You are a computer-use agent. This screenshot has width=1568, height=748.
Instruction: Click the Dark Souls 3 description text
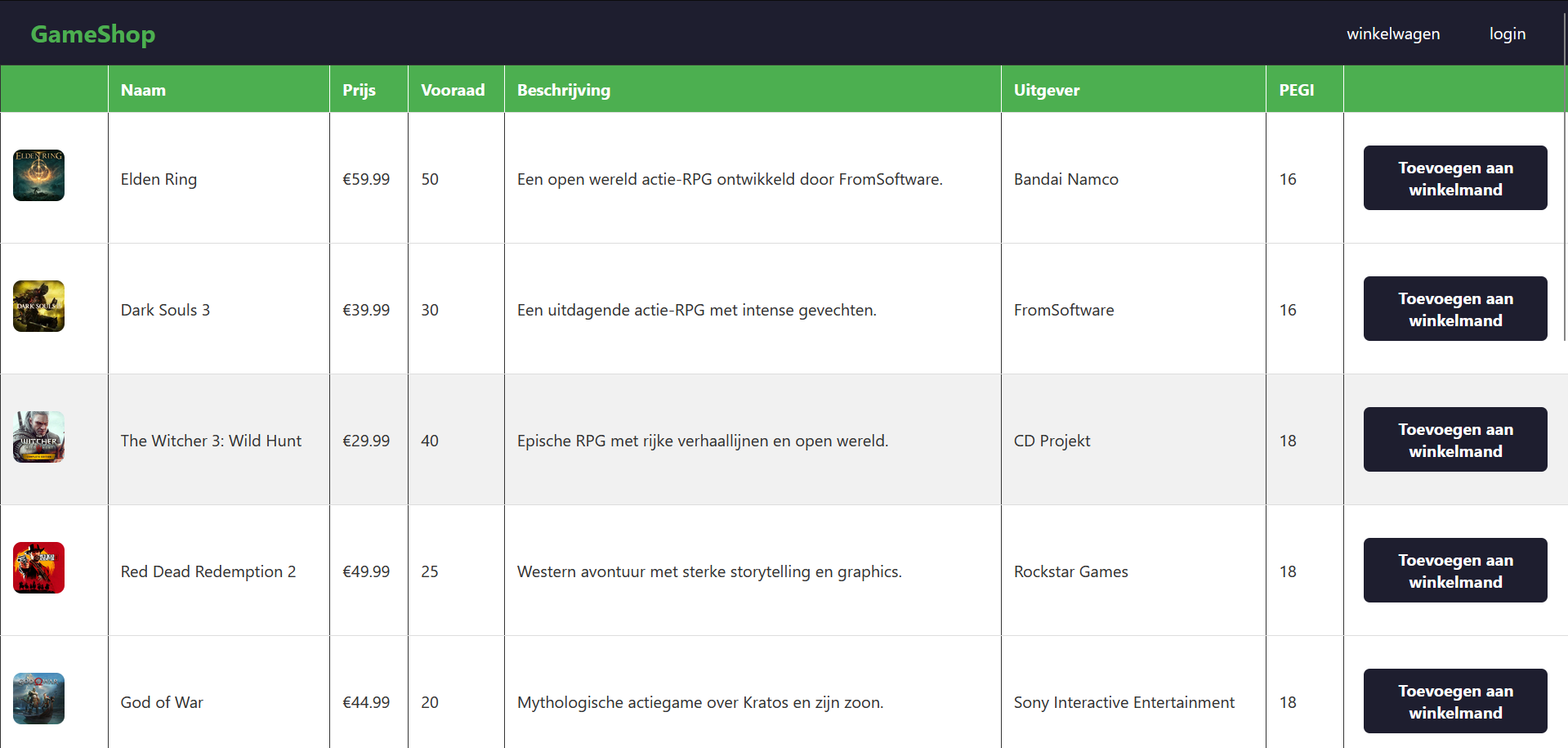(697, 310)
